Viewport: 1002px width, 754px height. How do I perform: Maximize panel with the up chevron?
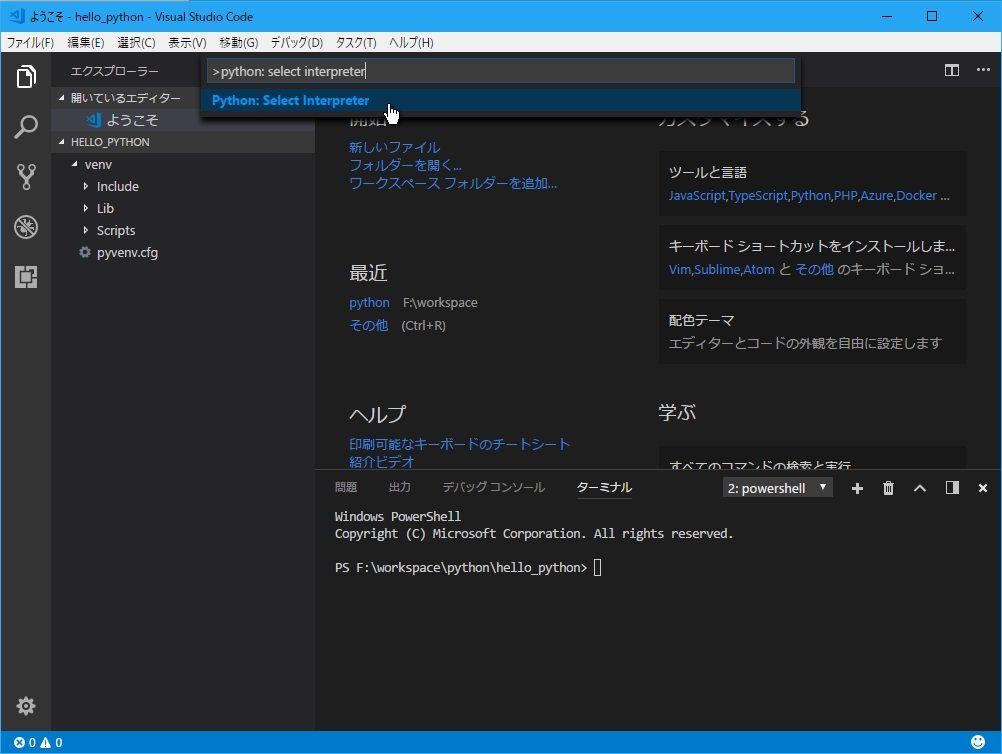[x=920, y=488]
